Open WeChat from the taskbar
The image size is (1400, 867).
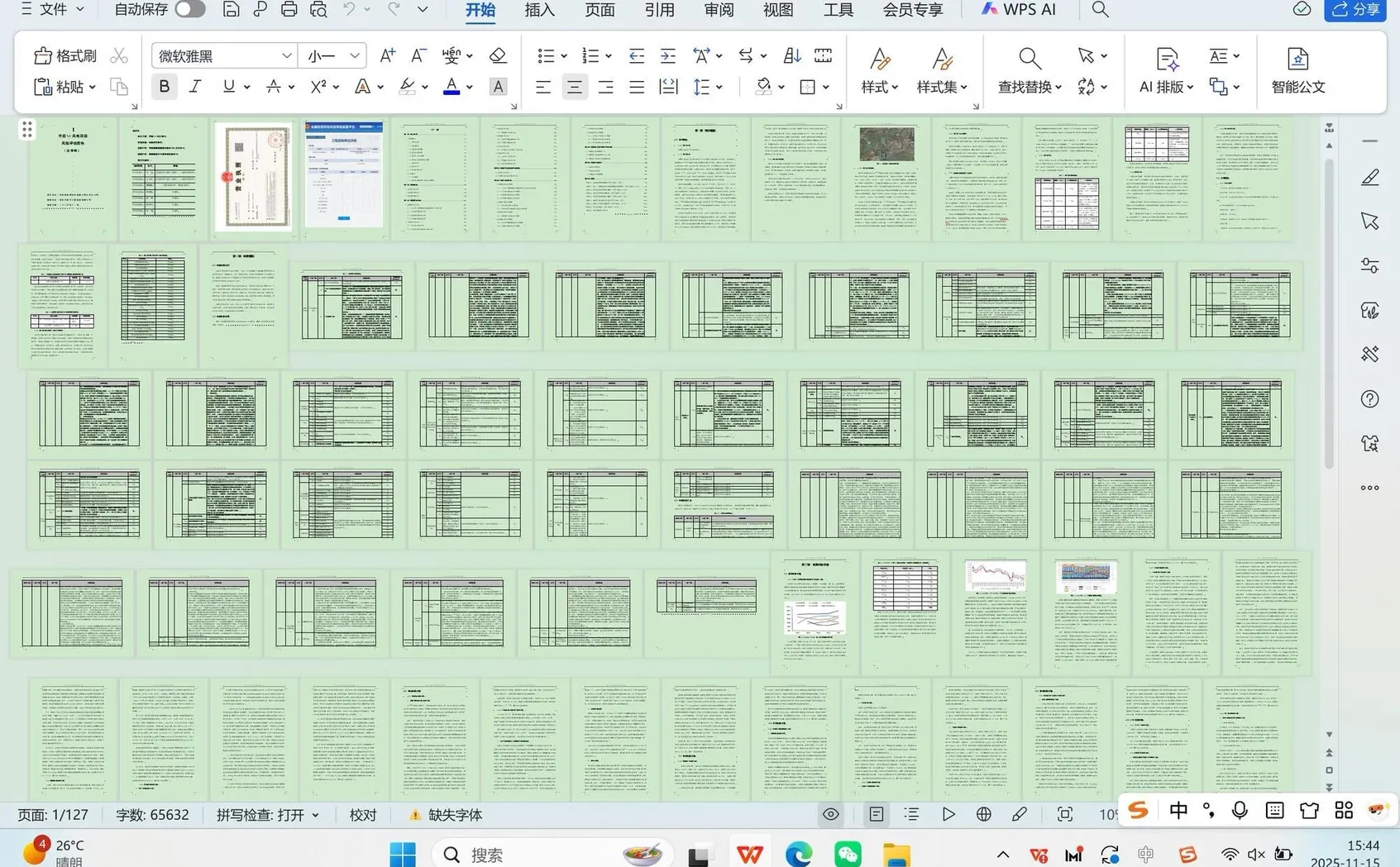click(848, 854)
